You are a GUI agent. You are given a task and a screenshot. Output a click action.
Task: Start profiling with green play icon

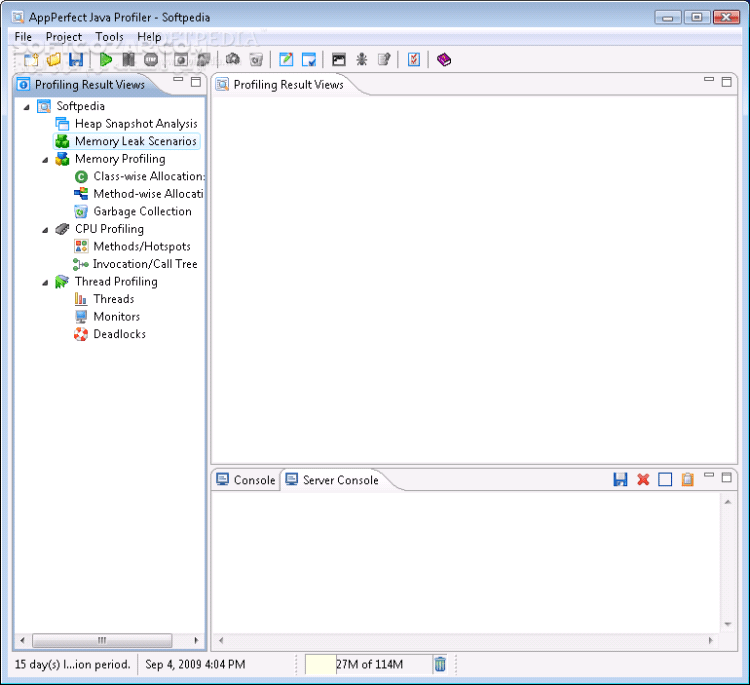click(x=106, y=60)
